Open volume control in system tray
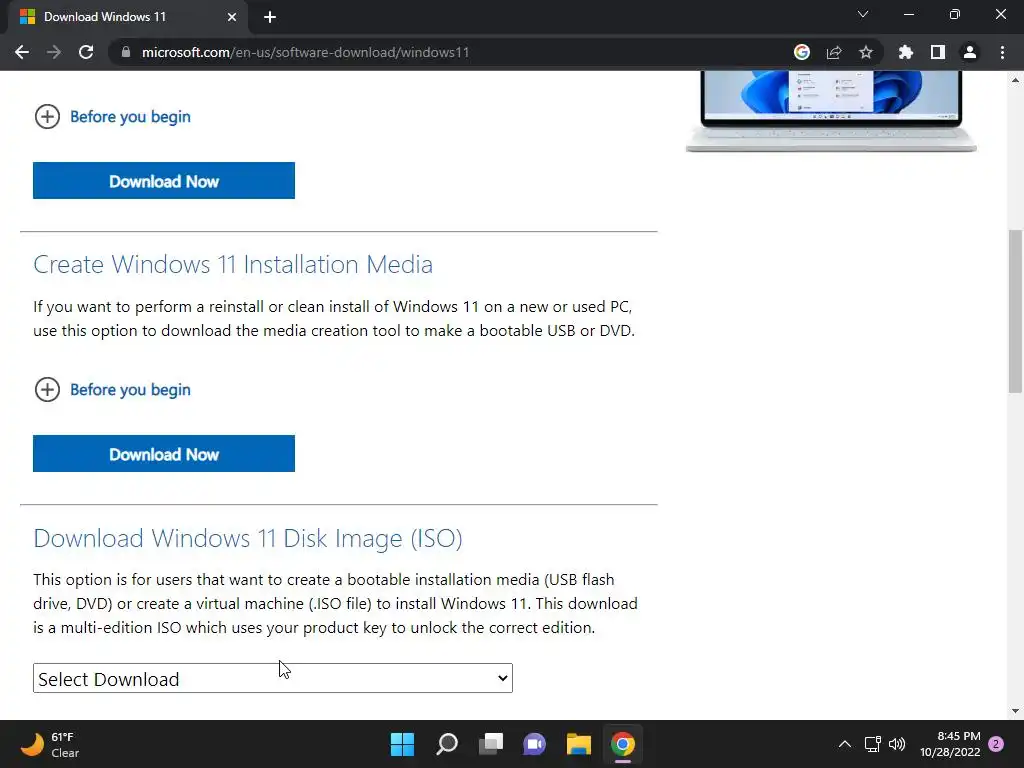This screenshot has width=1024, height=768. click(897, 744)
